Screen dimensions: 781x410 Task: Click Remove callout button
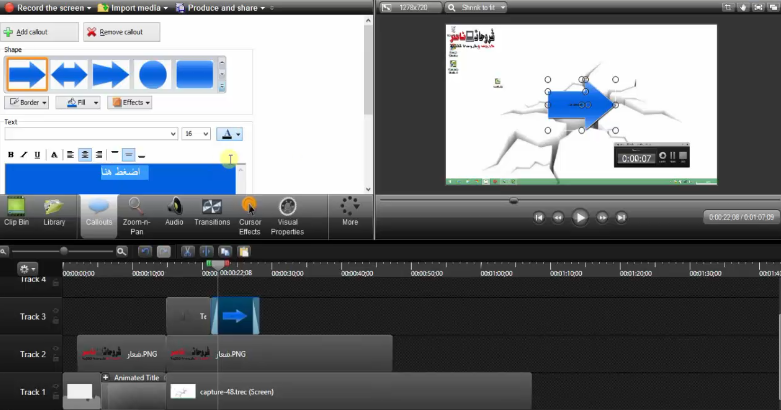[122, 32]
